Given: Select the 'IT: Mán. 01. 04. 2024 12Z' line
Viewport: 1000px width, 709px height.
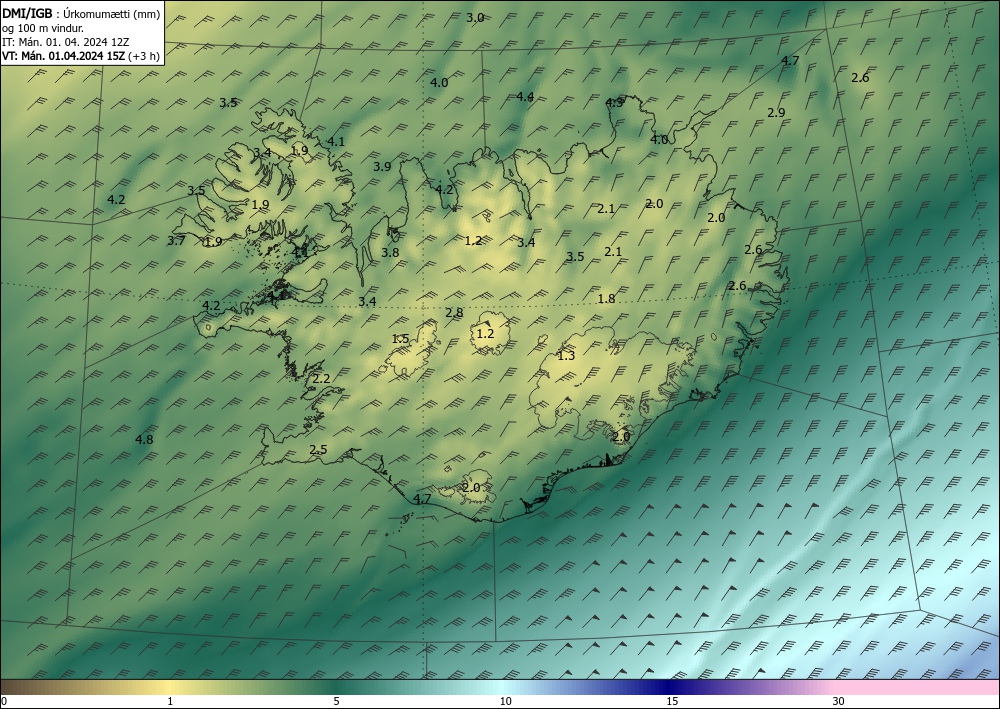Looking at the screenshot, I should click(x=66, y=42).
